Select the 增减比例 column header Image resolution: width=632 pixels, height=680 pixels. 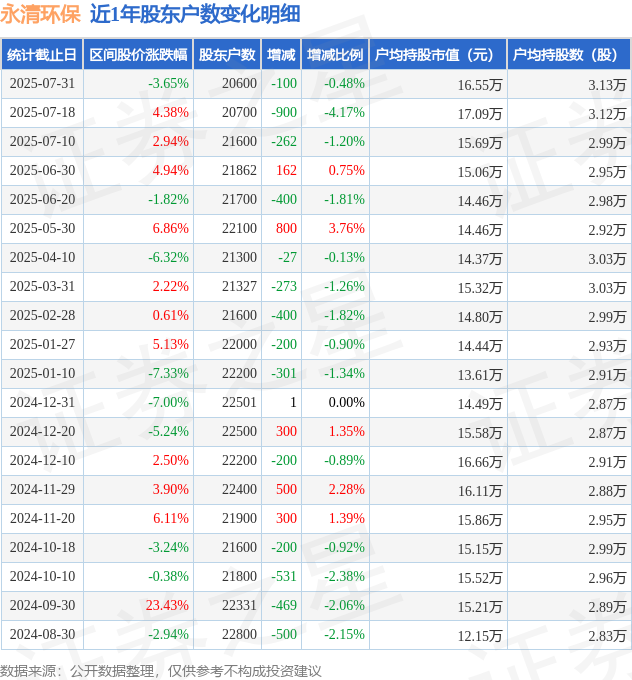click(335, 55)
